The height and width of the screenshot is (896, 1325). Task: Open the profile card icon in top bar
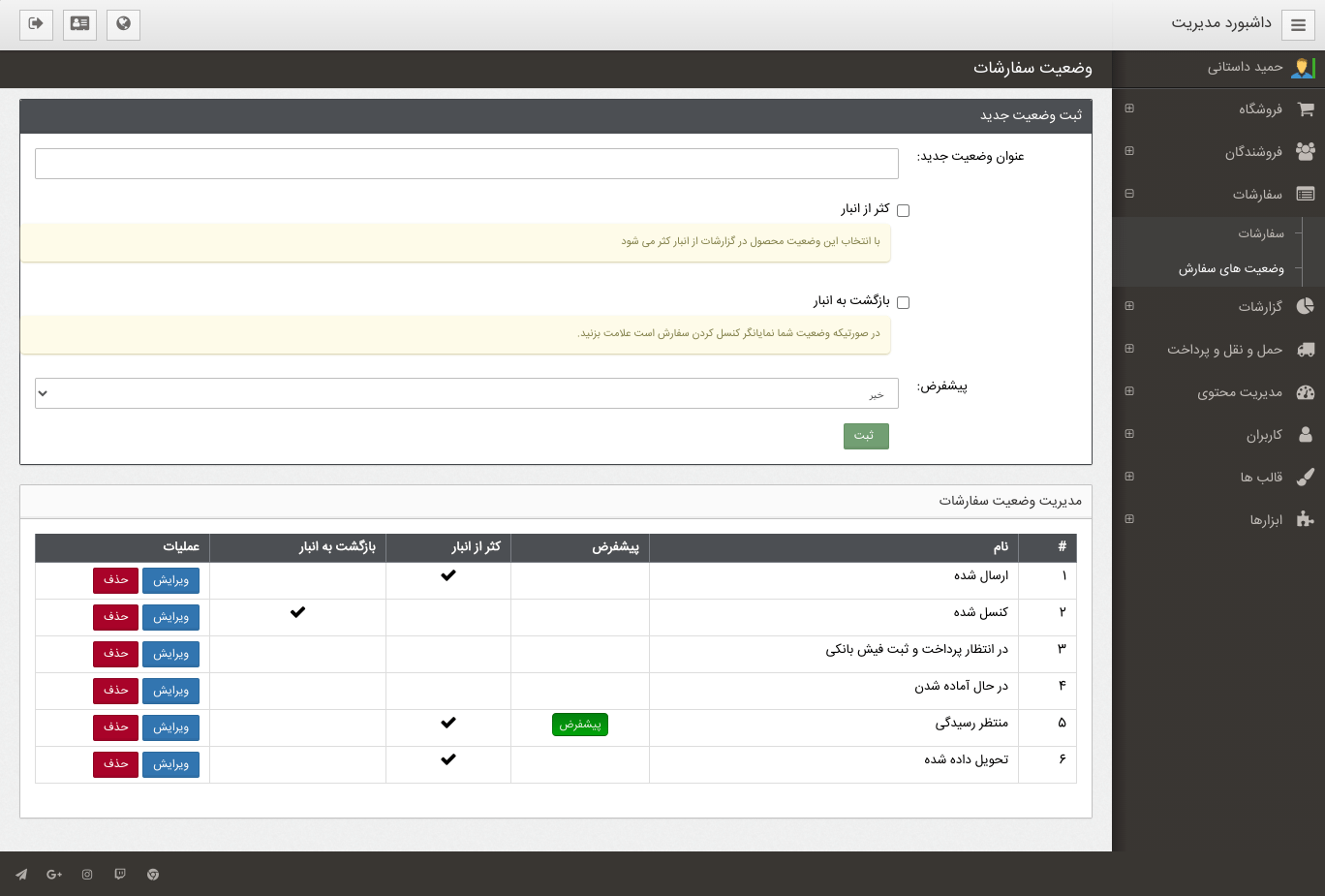(x=79, y=24)
